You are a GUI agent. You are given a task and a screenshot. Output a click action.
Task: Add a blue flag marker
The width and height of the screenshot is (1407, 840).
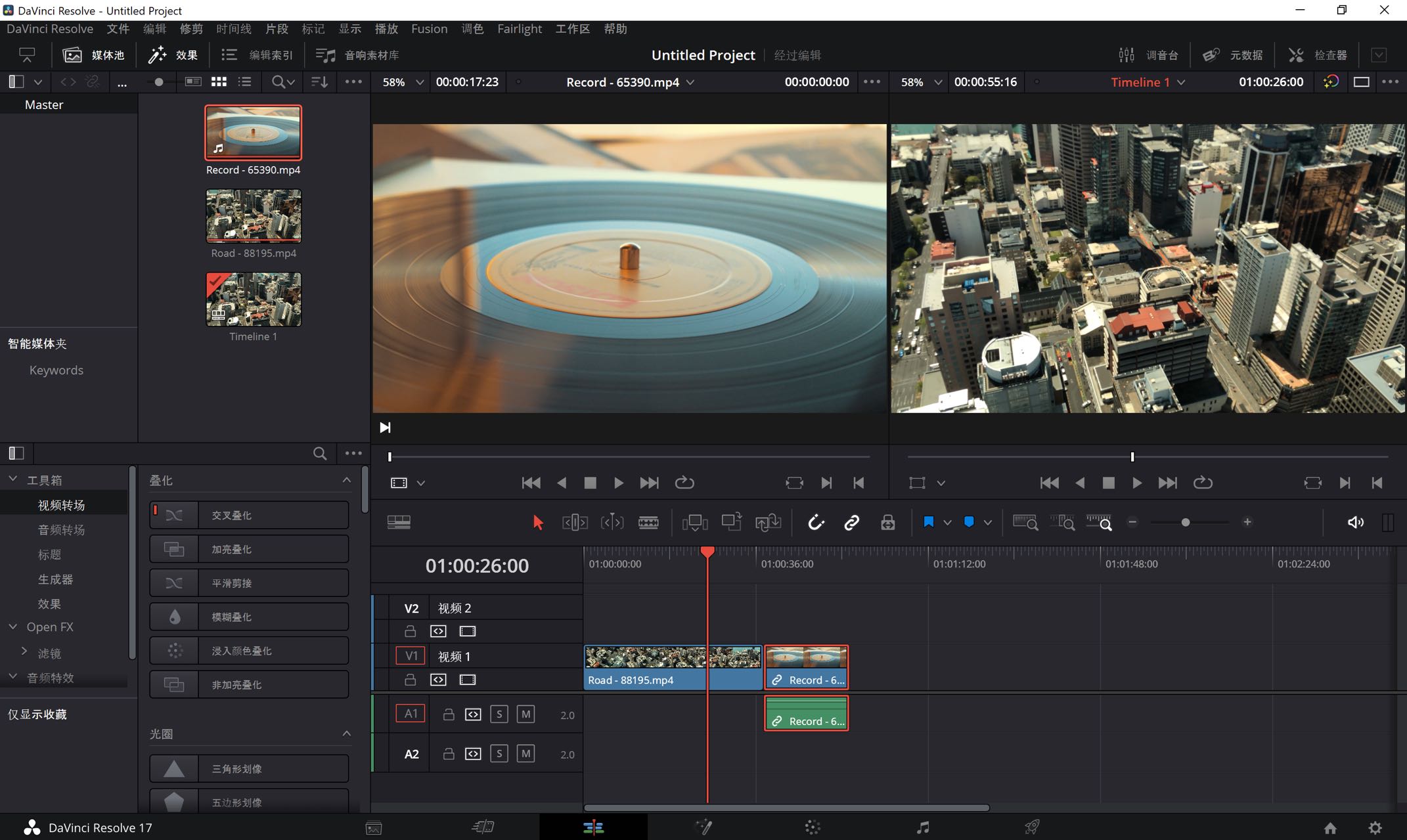[x=928, y=522]
